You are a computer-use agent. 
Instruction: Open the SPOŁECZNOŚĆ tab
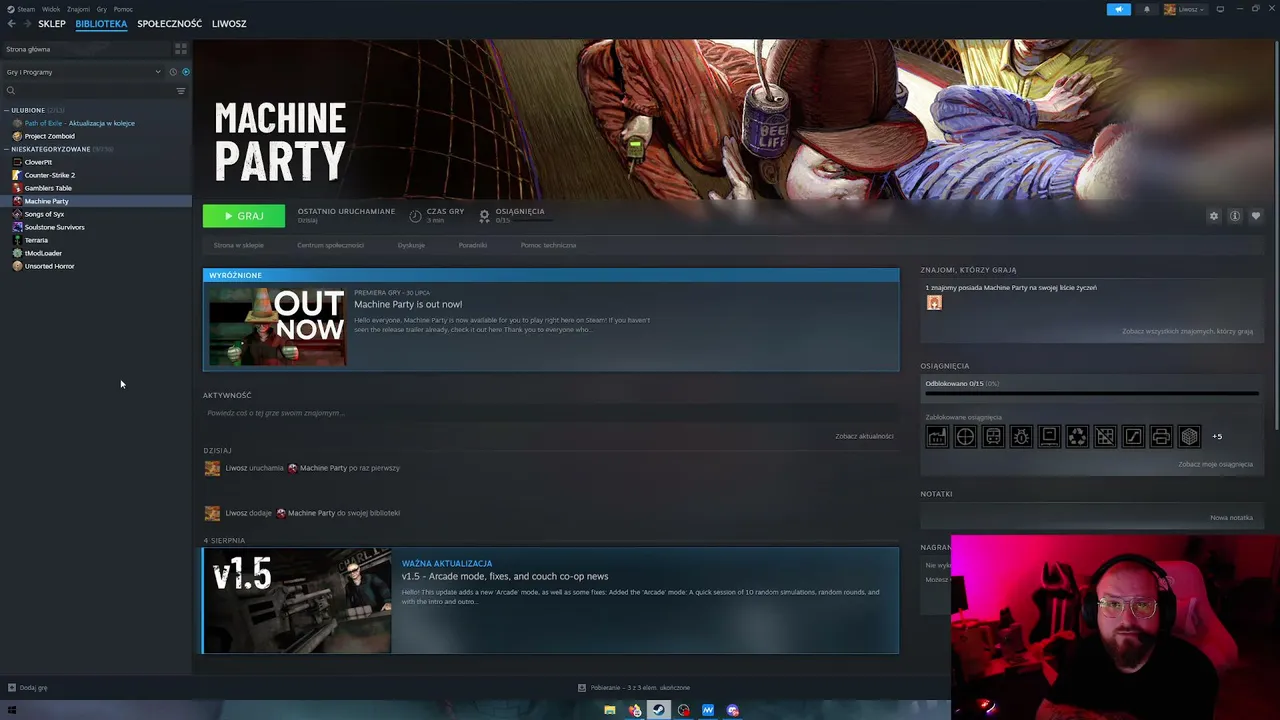click(x=169, y=24)
